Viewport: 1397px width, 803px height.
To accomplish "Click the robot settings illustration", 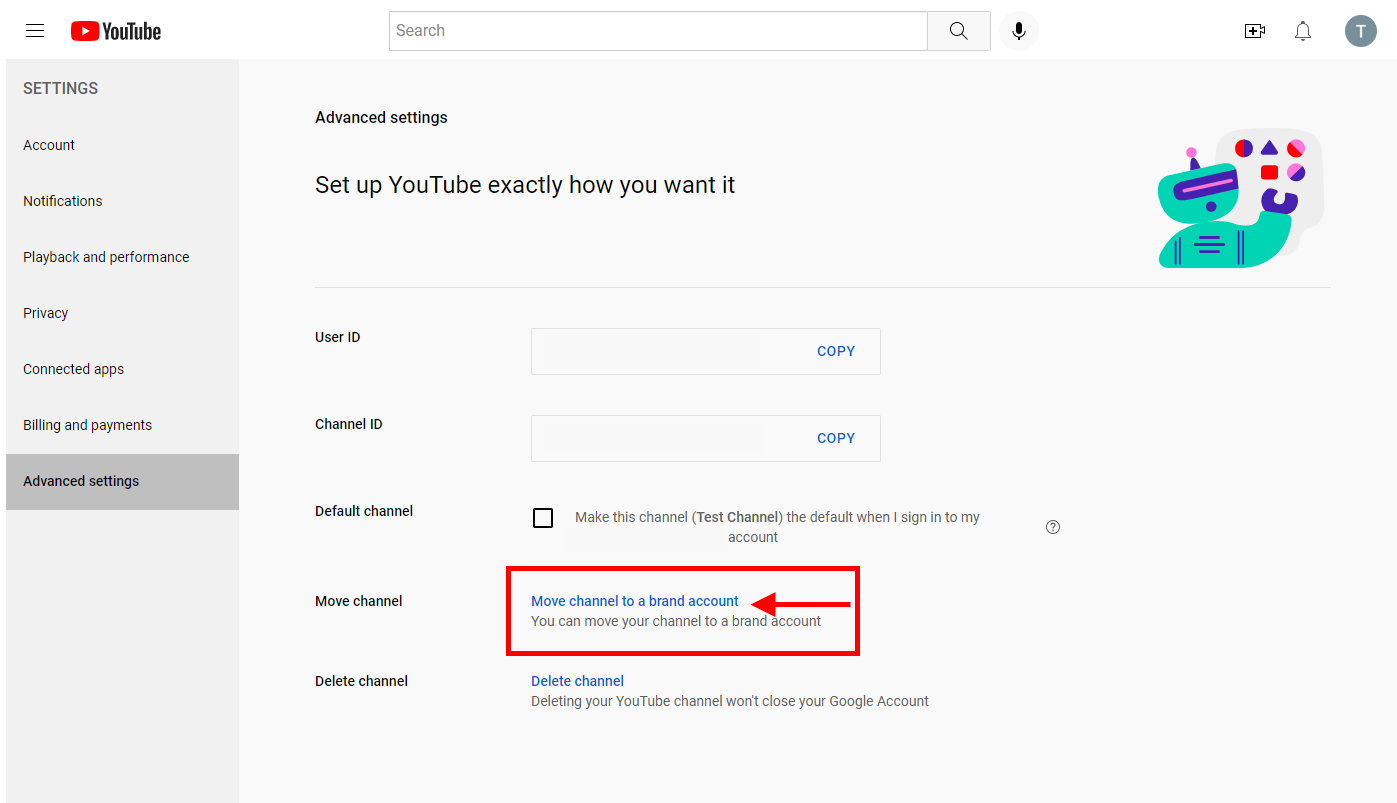I will point(1241,198).
